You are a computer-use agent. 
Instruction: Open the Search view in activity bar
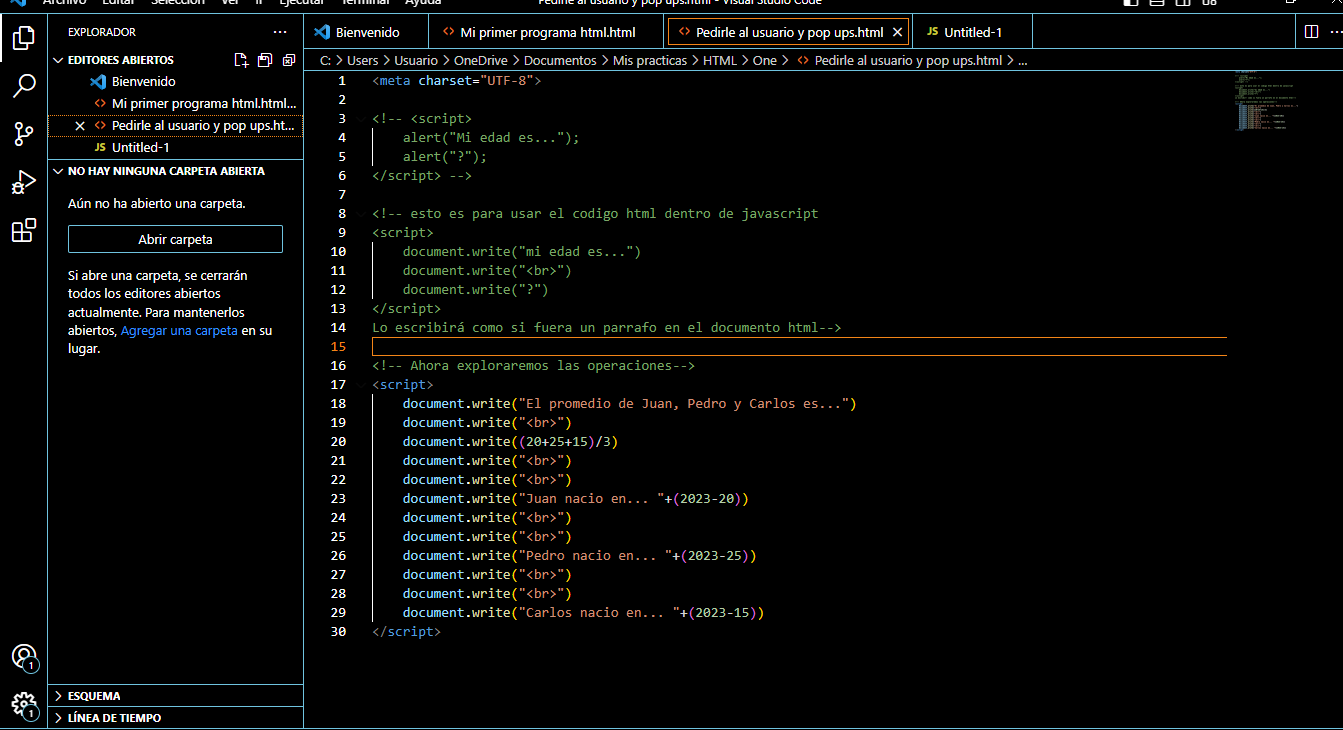point(23,85)
